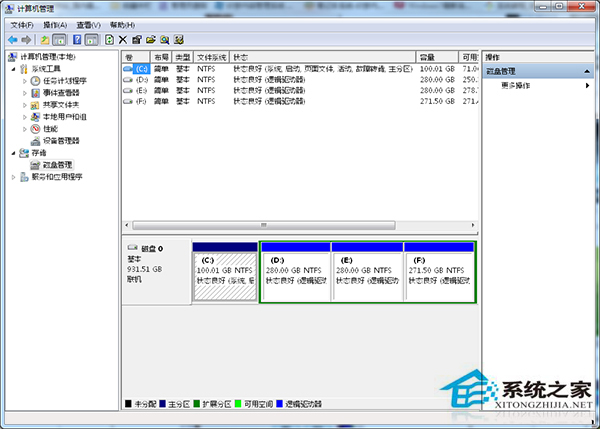Expand the 任务计划程序 node arrow

pyautogui.click(x=24, y=81)
